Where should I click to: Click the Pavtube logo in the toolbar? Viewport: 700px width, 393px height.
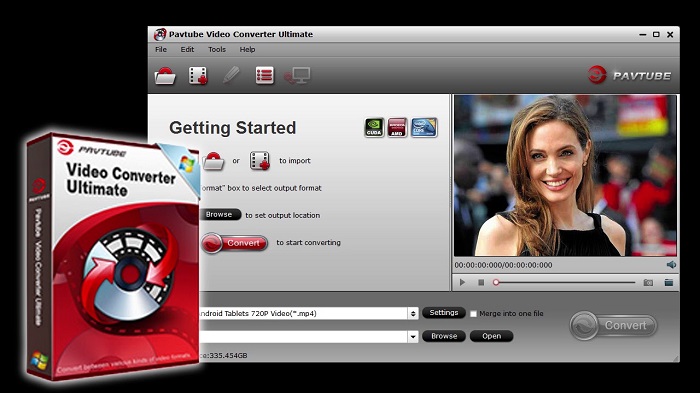coord(629,75)
